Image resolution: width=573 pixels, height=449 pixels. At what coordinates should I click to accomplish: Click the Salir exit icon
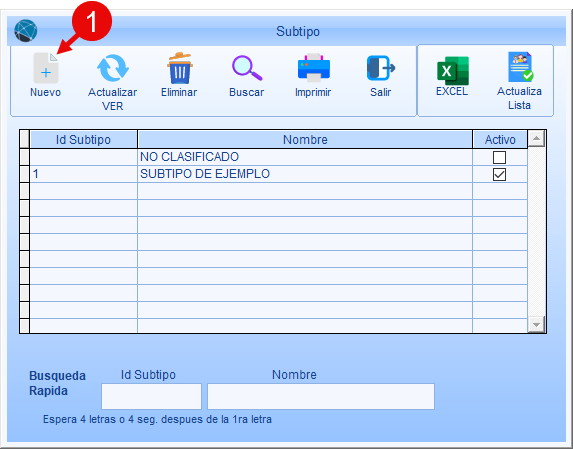(381, 68)
